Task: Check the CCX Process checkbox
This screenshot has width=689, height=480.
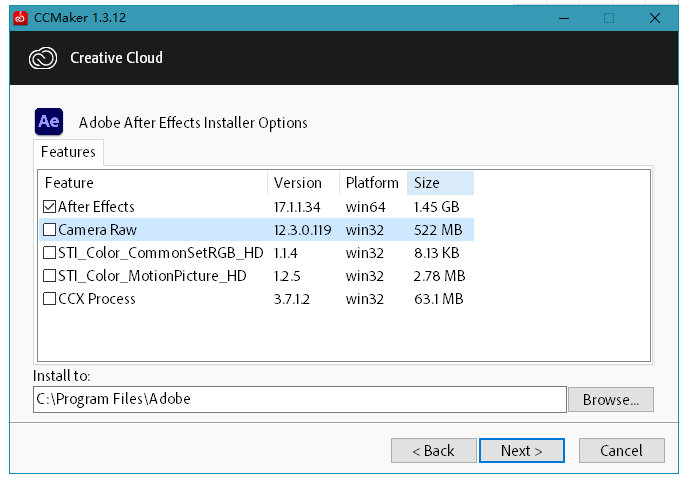Action: [50, 299]
